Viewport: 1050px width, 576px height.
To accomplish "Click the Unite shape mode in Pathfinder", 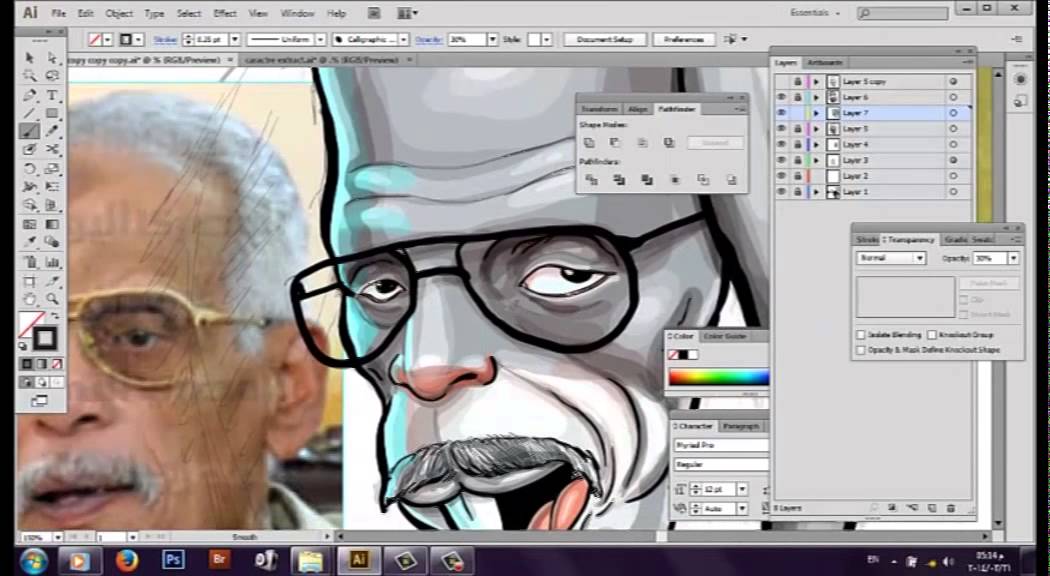I will tap(590, 141).
